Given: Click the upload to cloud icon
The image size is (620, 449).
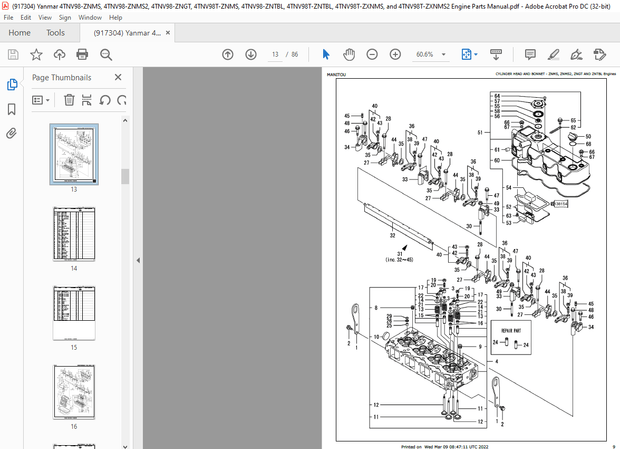Looking at the screenshot, I should (59, 55).
